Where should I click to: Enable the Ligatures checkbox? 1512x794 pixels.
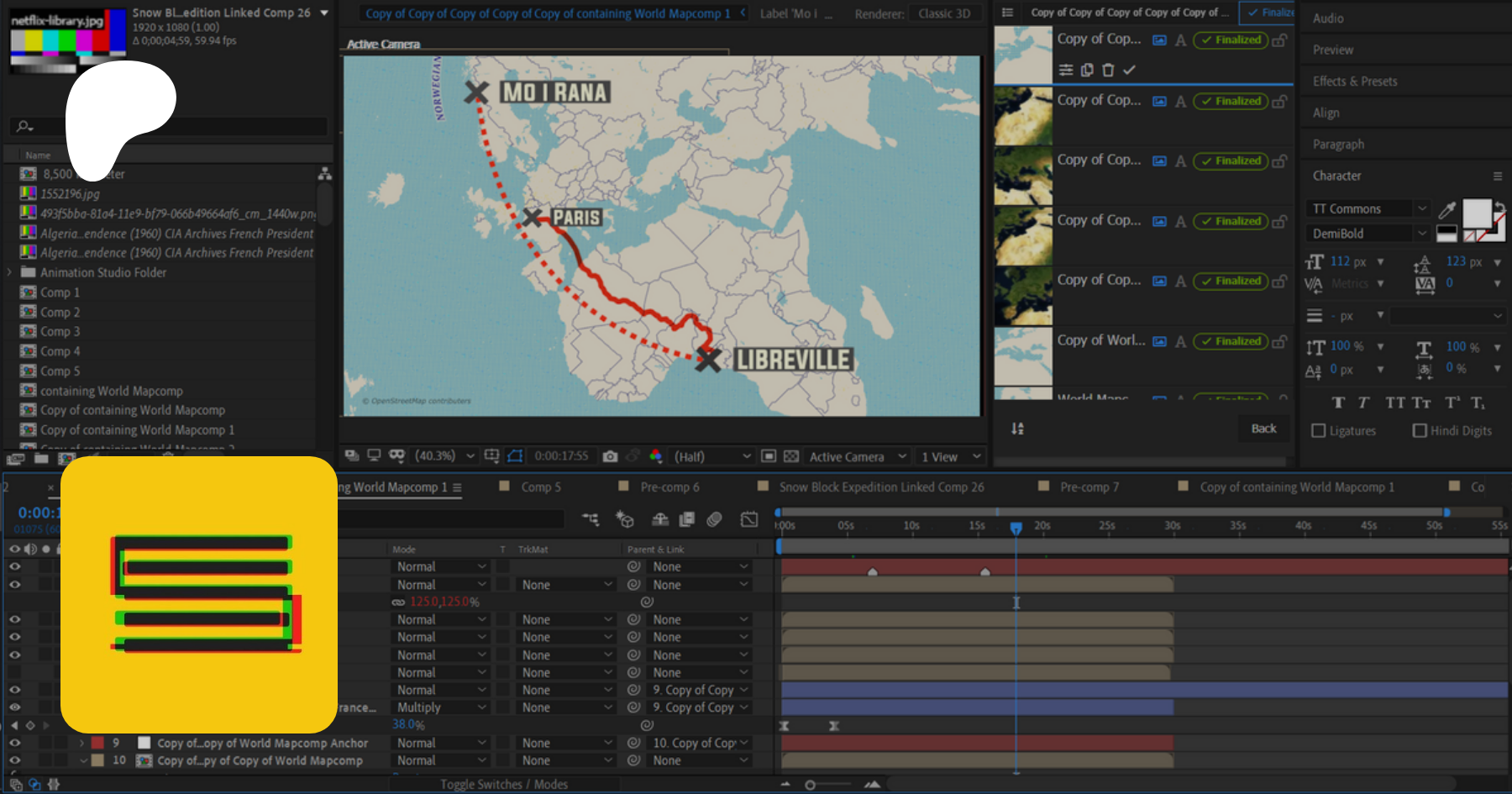[x=1319, y=431]
